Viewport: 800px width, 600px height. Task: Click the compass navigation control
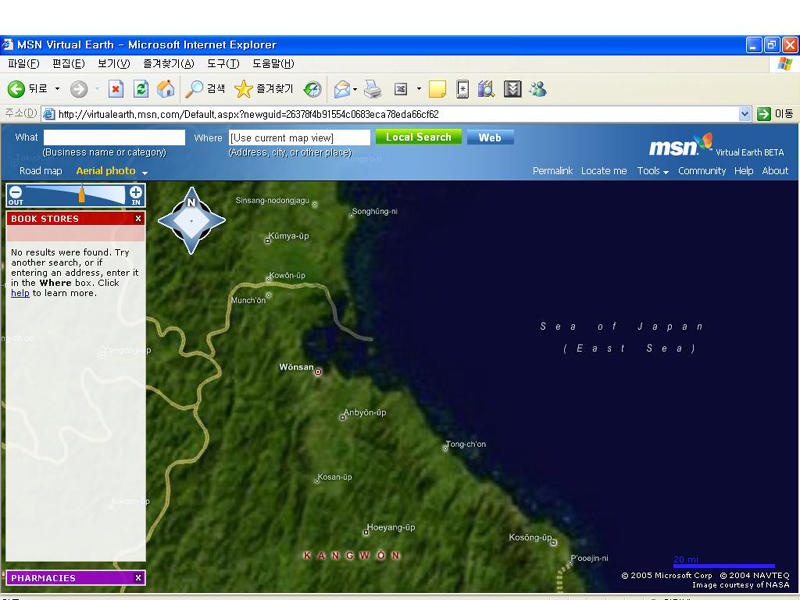(x=191, y=219)
